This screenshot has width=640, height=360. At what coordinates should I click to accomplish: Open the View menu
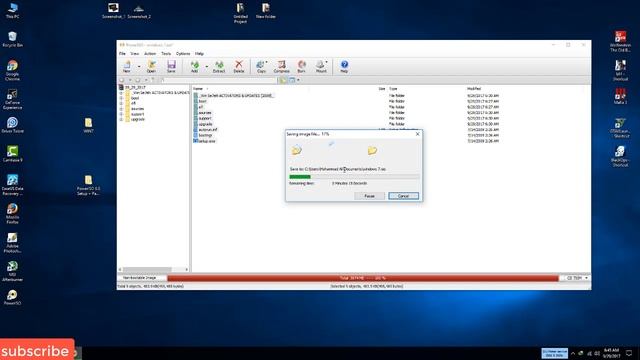134,53
